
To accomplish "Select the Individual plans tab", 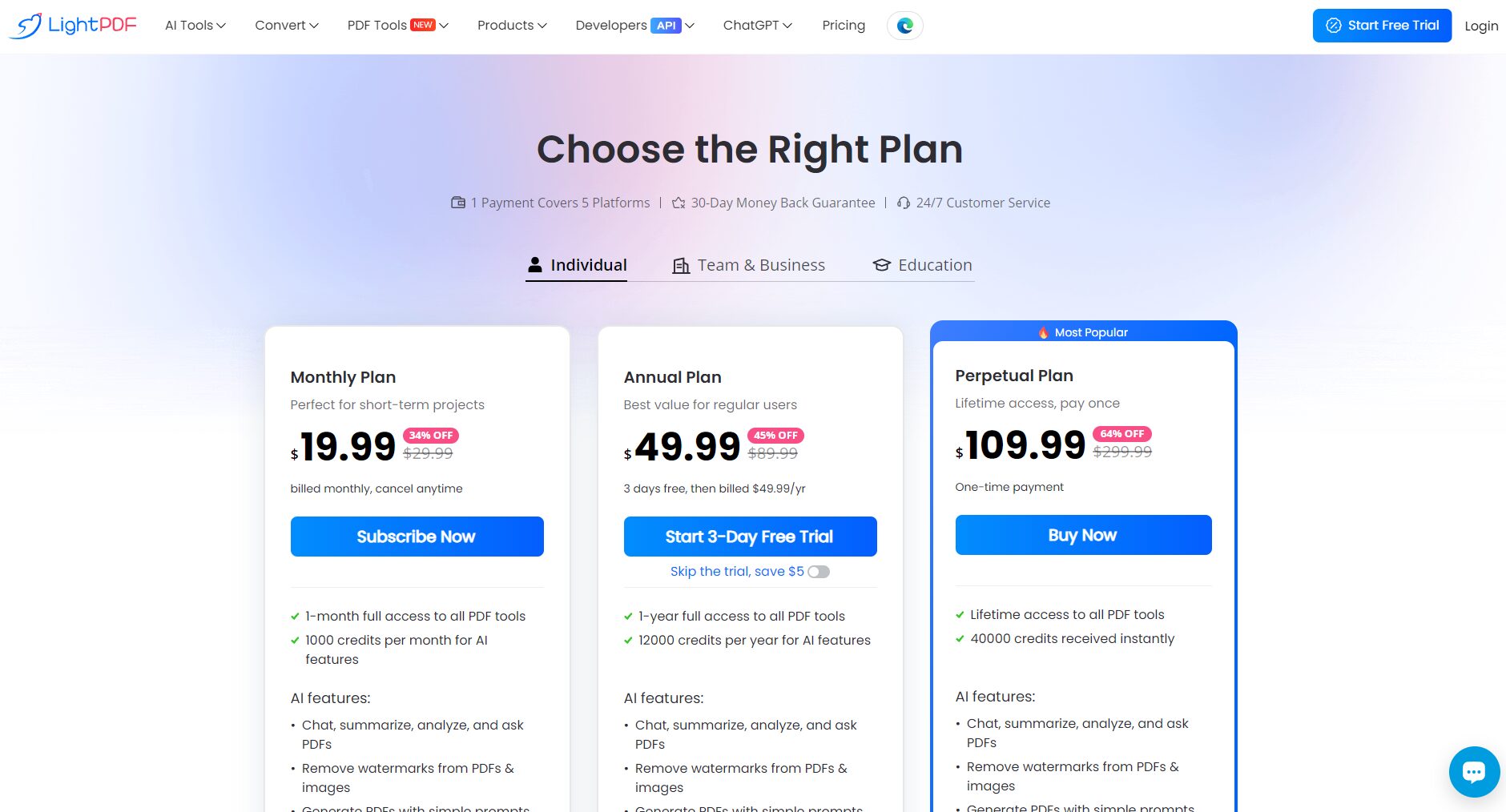I will (x=577, y=265).
